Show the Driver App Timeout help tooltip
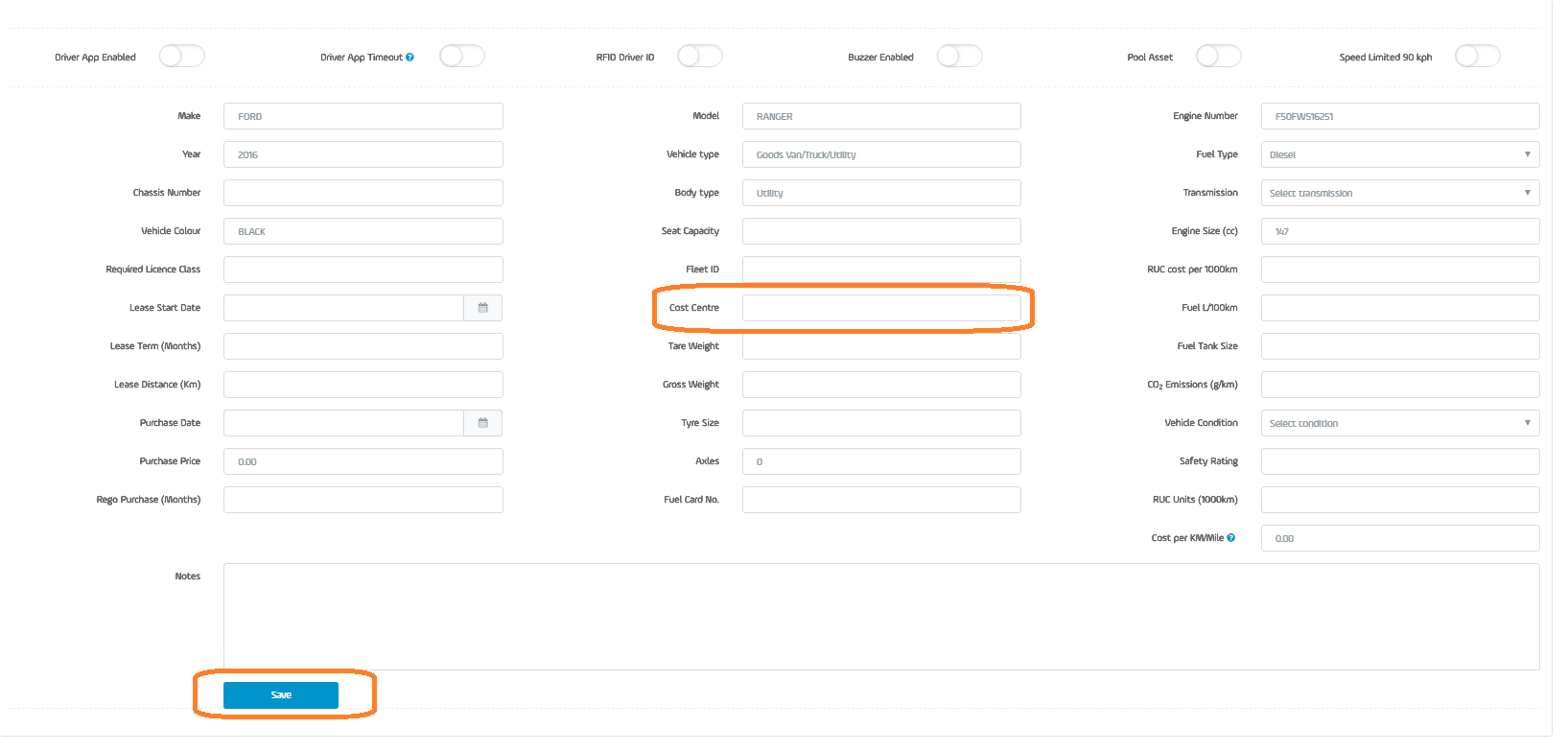 tap(410, 58)
